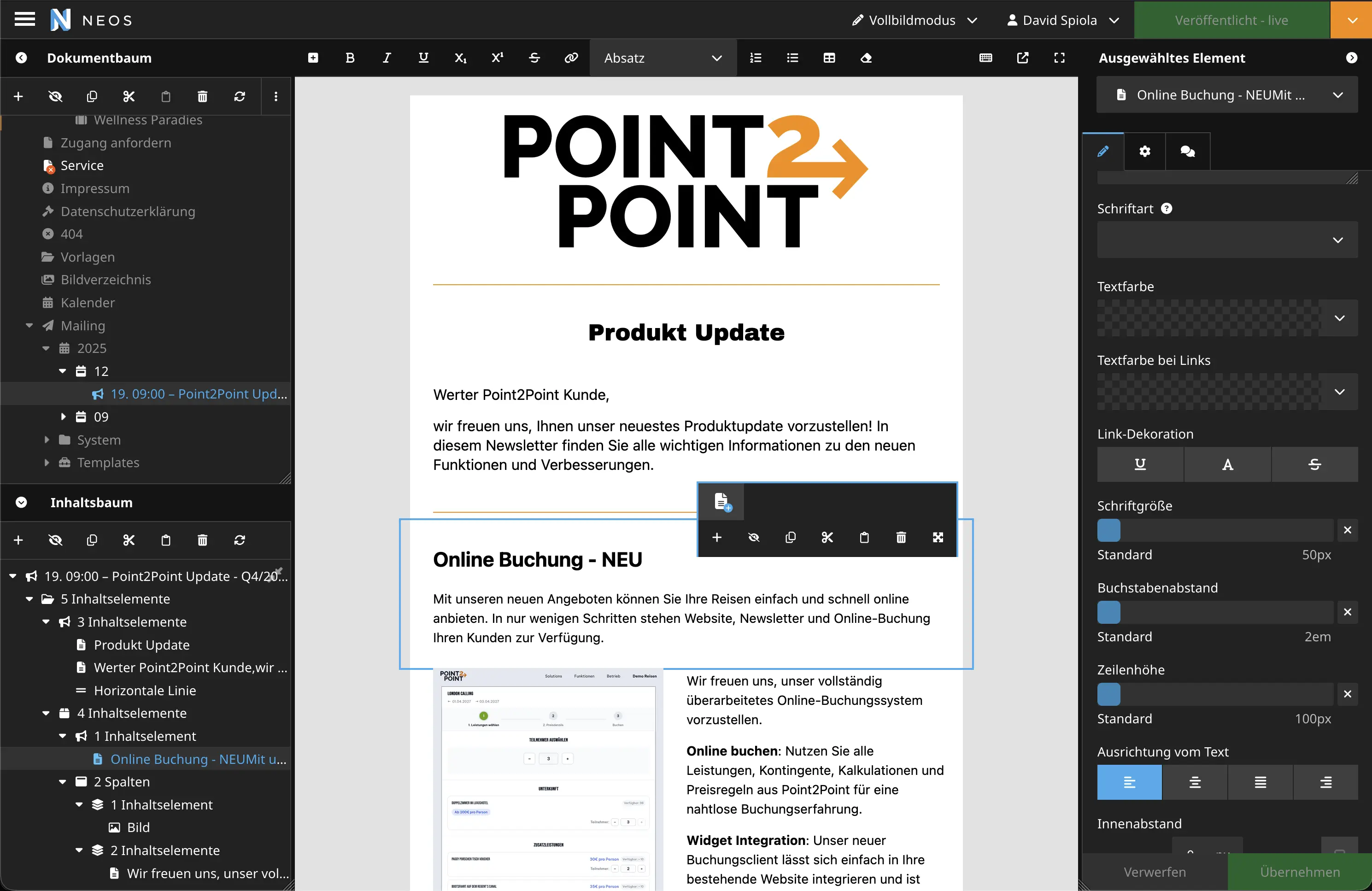Viewport: 1372px width, 891px height.
Task: Select Horizontale Linie in Inhaltsbaum
Action: click(x=145, y=691)
